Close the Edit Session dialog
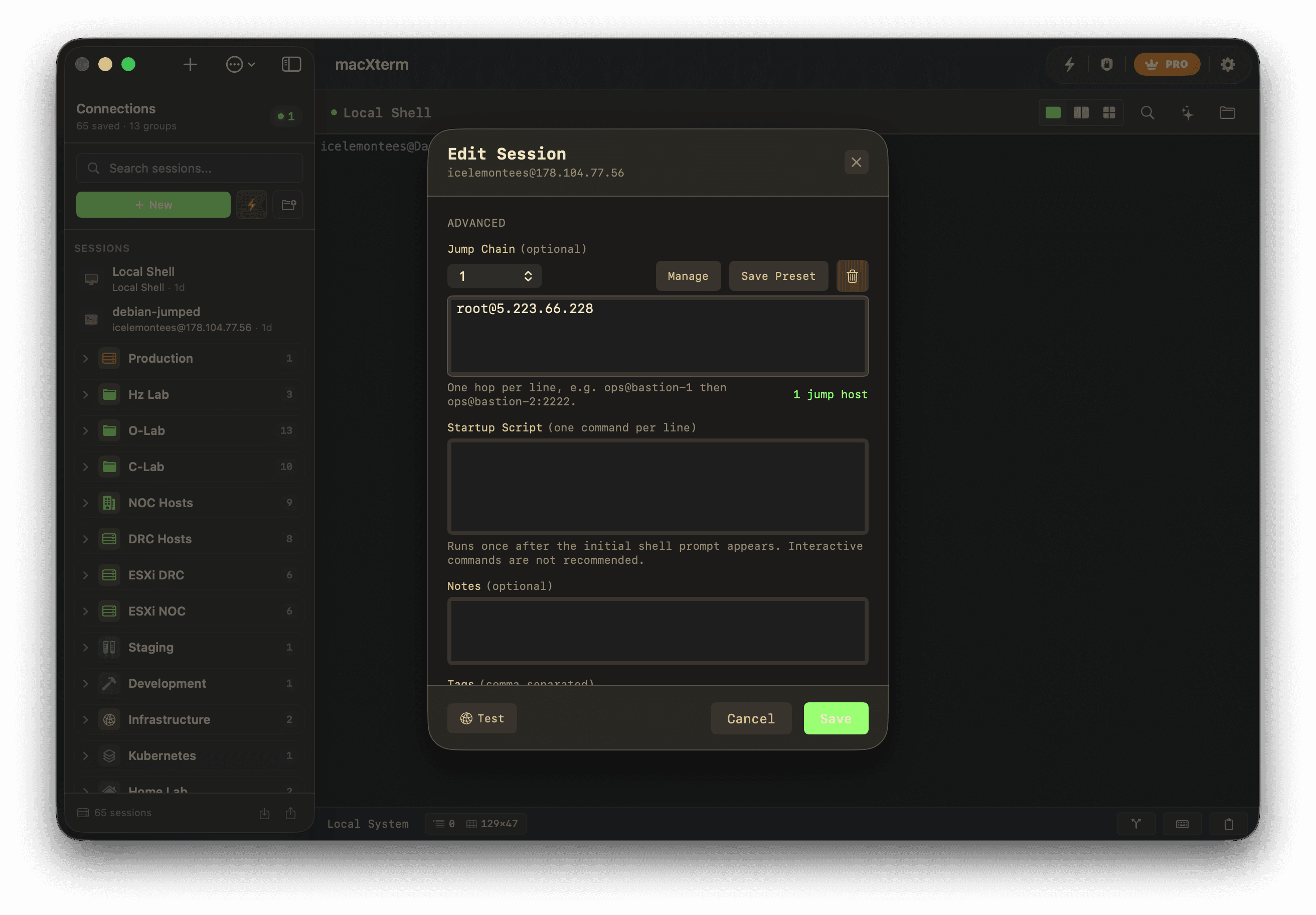This screenshot has width=1316, height=915. click(856, 162)
